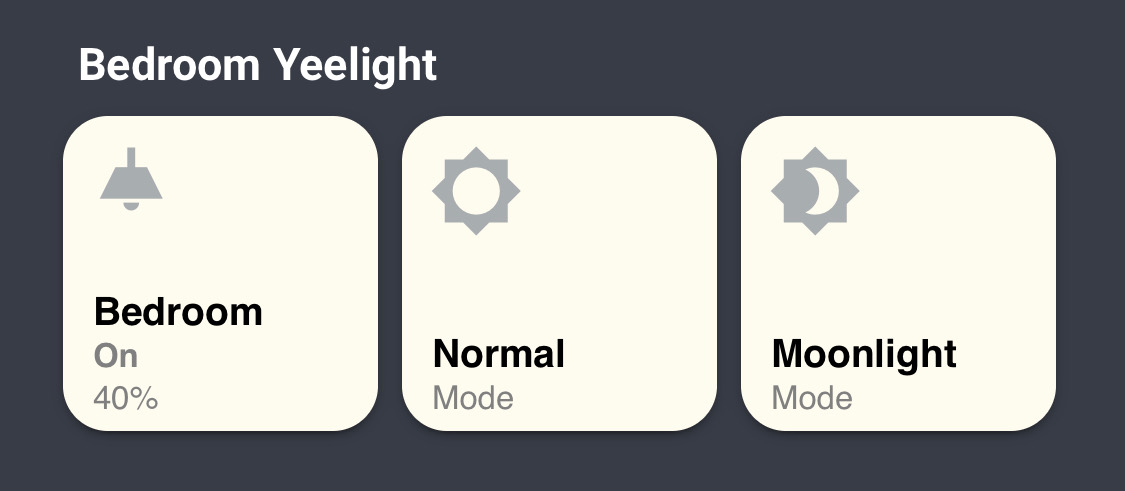The width and height of the screenshot is (1125, 491).
Task: Click the ceiling lamp icon
Action: (x=131, y=180)
